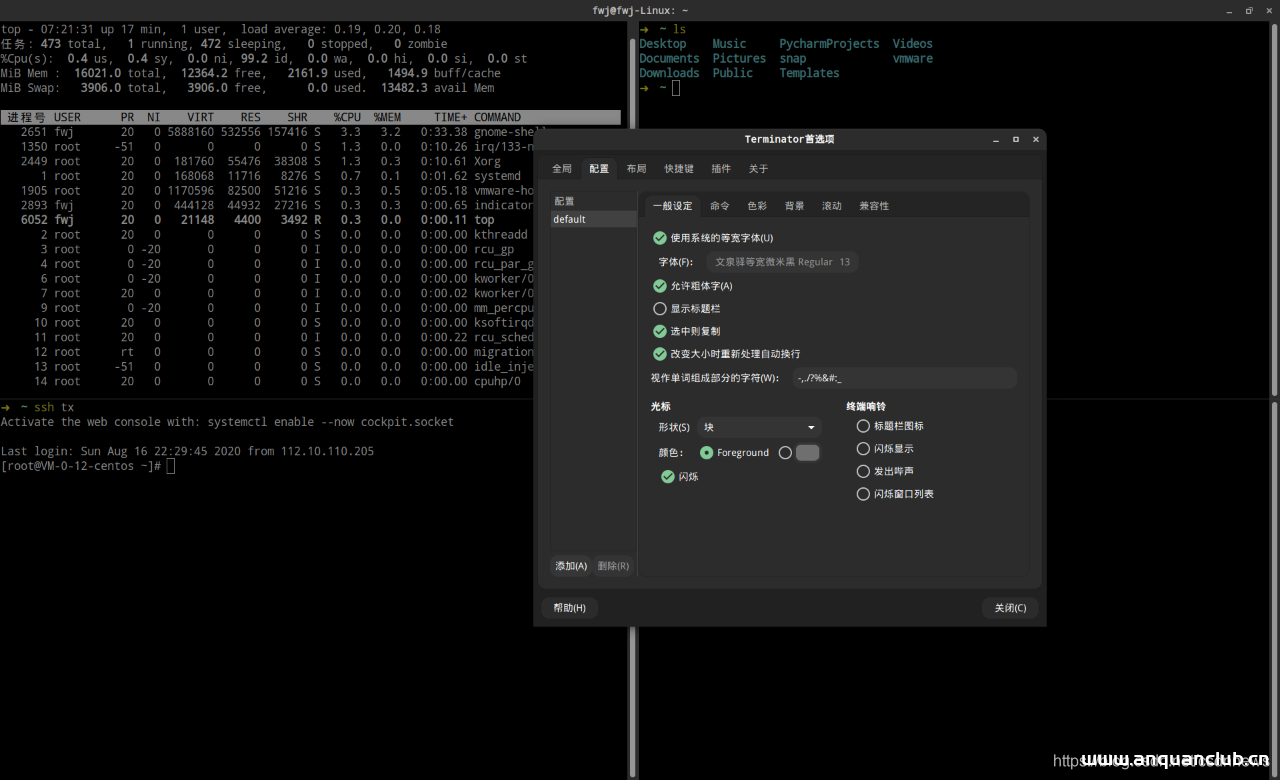This screenshot has height=780, width=1280.
Task: Open the gray custom cursor color swatch
Action: point(807,453)
